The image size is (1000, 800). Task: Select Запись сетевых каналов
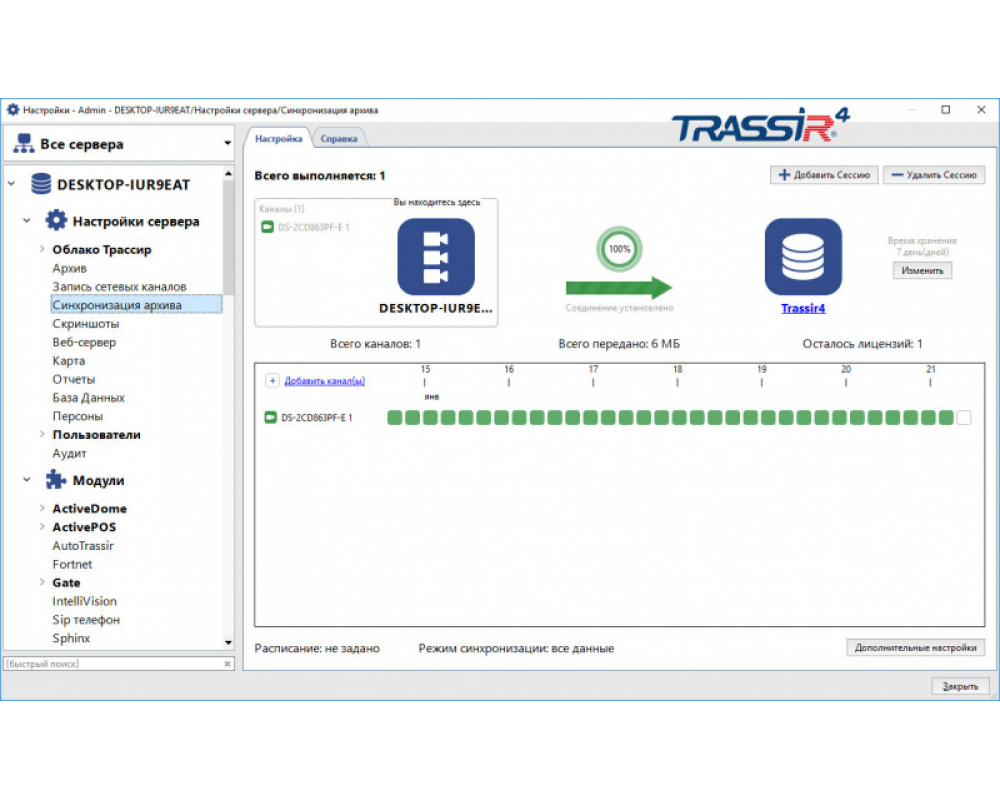pyautogui.click(x=119, y=286)
